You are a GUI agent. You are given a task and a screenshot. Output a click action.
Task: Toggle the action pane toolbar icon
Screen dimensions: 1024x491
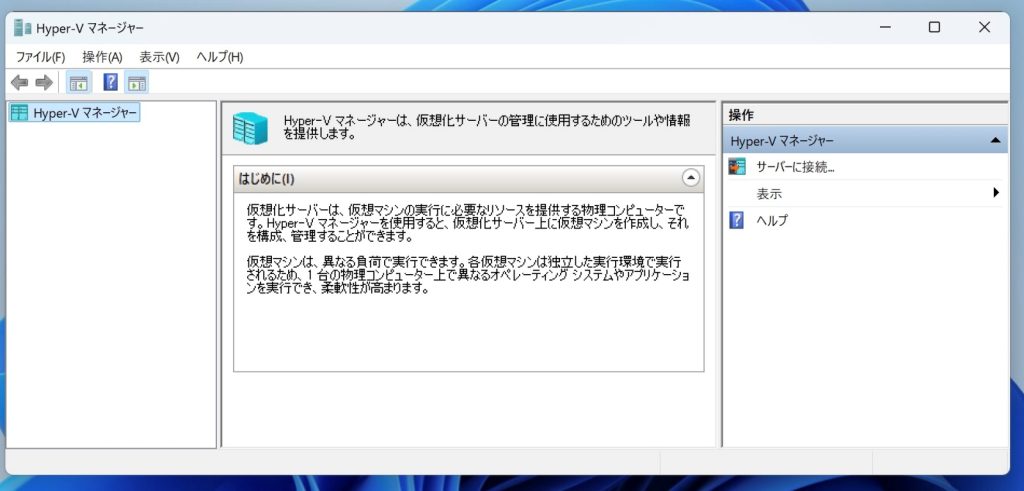(136, 83)
